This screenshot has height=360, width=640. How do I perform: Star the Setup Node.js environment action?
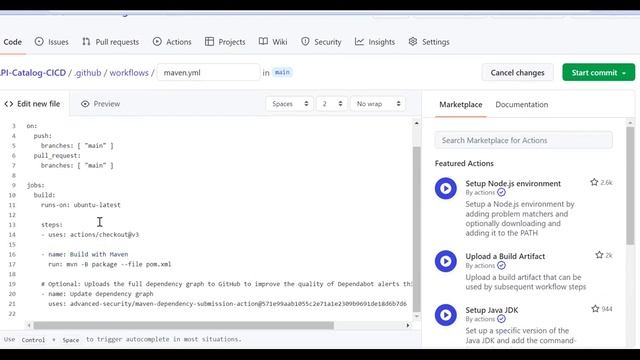pyautogui.click(x=594, y=182)
